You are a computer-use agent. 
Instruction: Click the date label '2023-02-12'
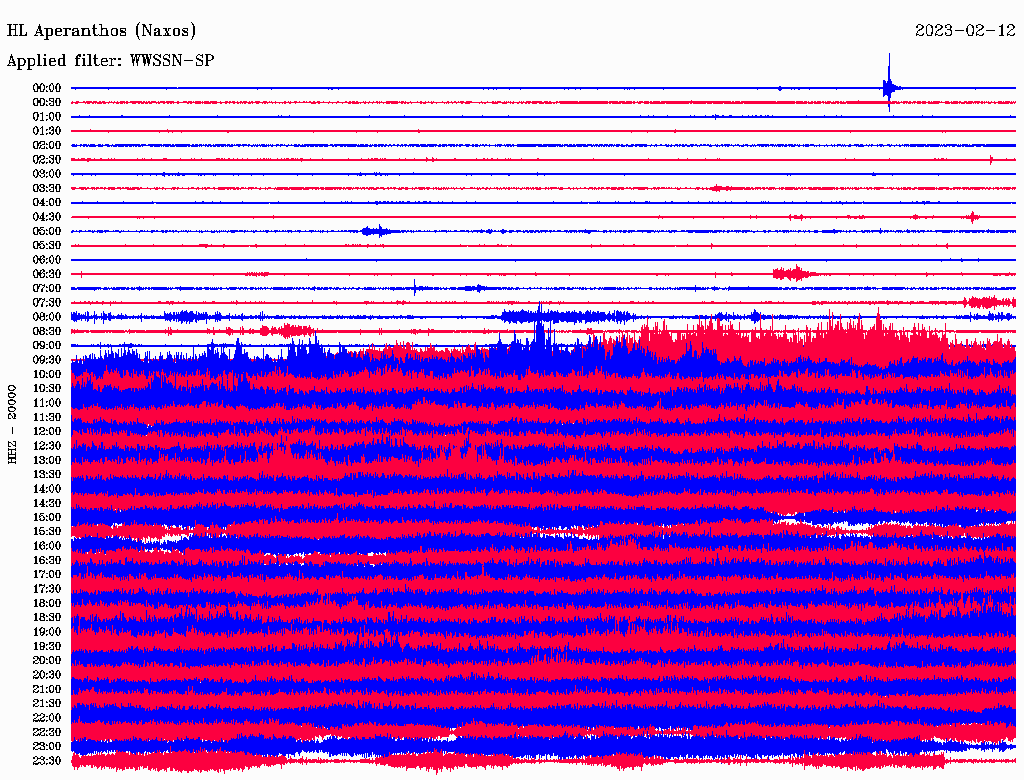[x=965, y=31]
